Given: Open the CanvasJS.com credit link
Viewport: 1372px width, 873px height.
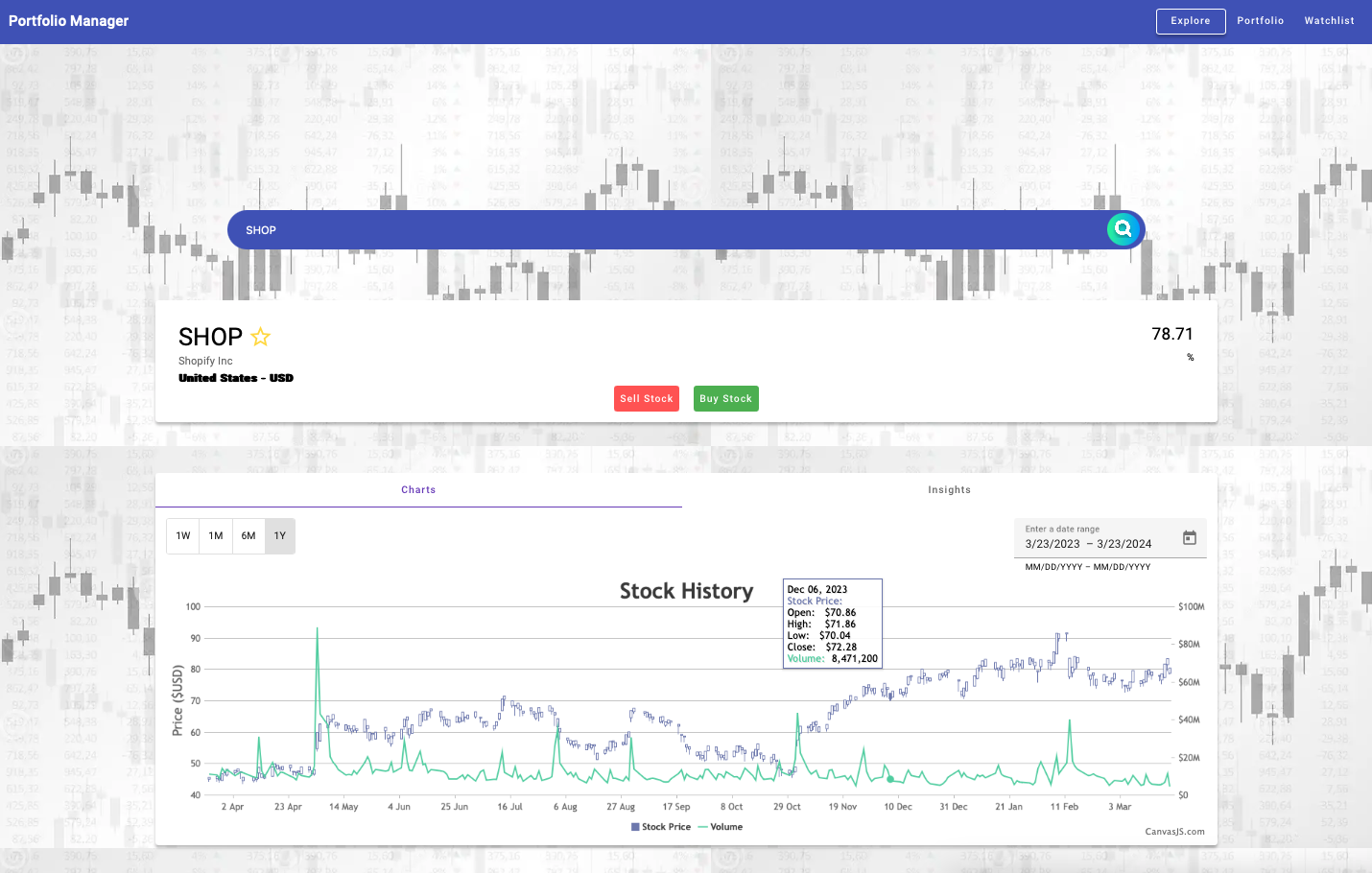Looking at the screenshot, I should (1175, 832).
